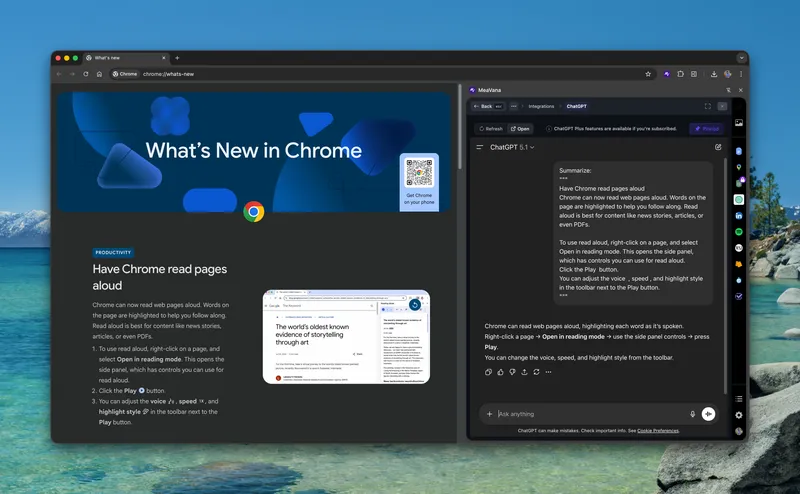Screen dimensions: 800x494
Task: Regenerate the ChatGPT response
Action: pyautogui.click(x=536, y=372)
